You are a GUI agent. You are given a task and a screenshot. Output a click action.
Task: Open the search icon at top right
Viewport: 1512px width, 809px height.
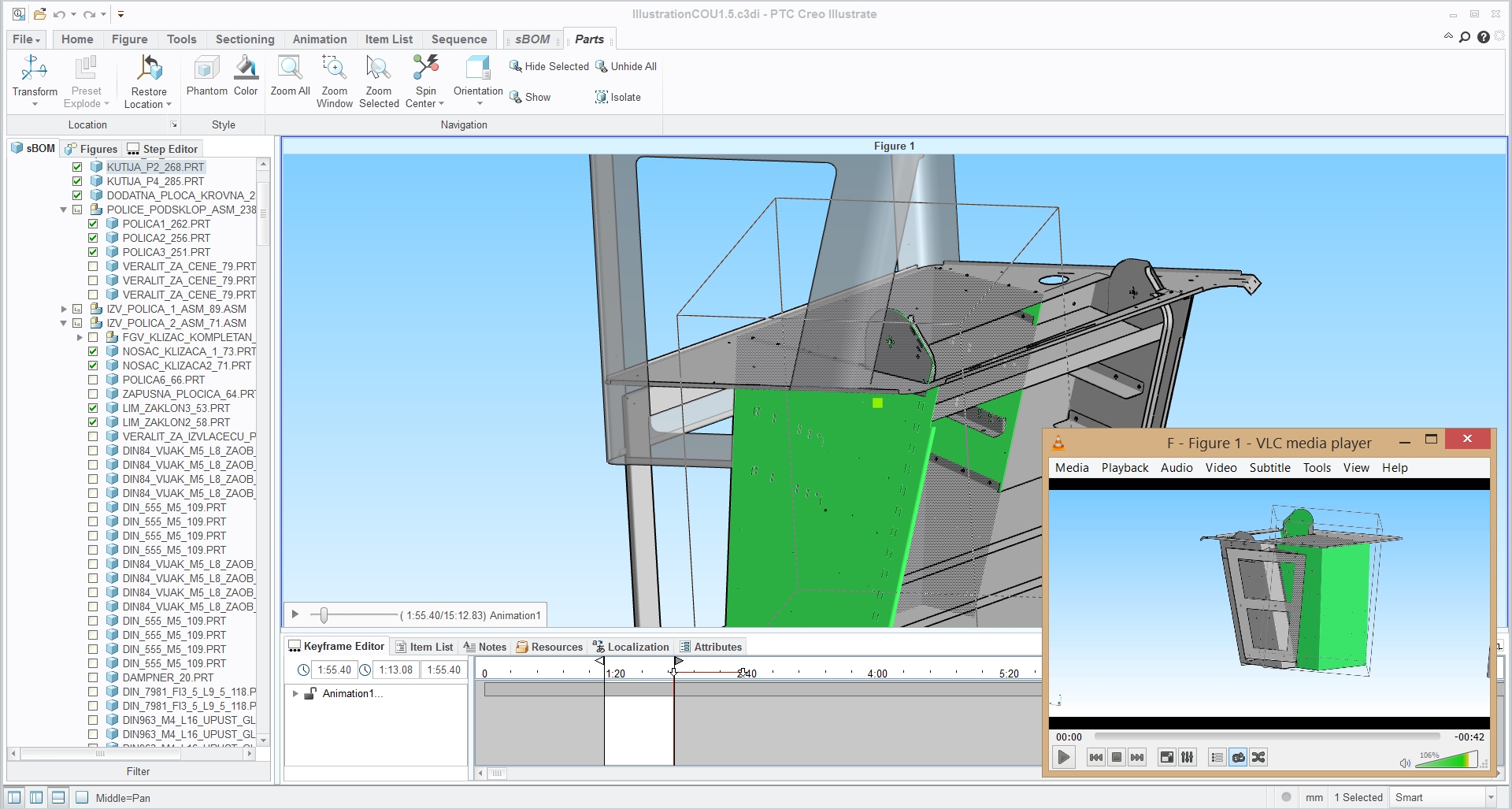pos(1465,37)
